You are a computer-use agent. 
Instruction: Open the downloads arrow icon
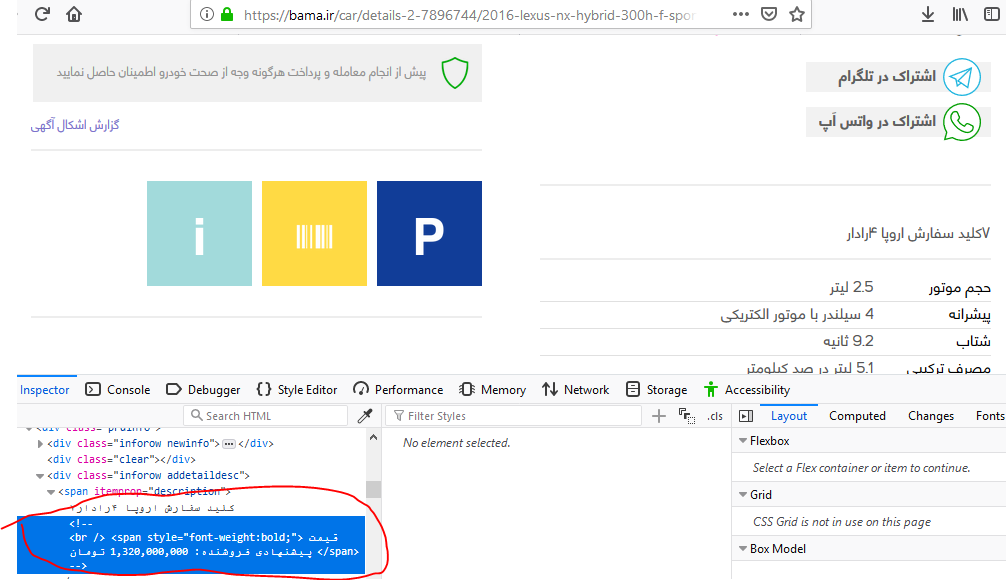[x=928, y=14]
